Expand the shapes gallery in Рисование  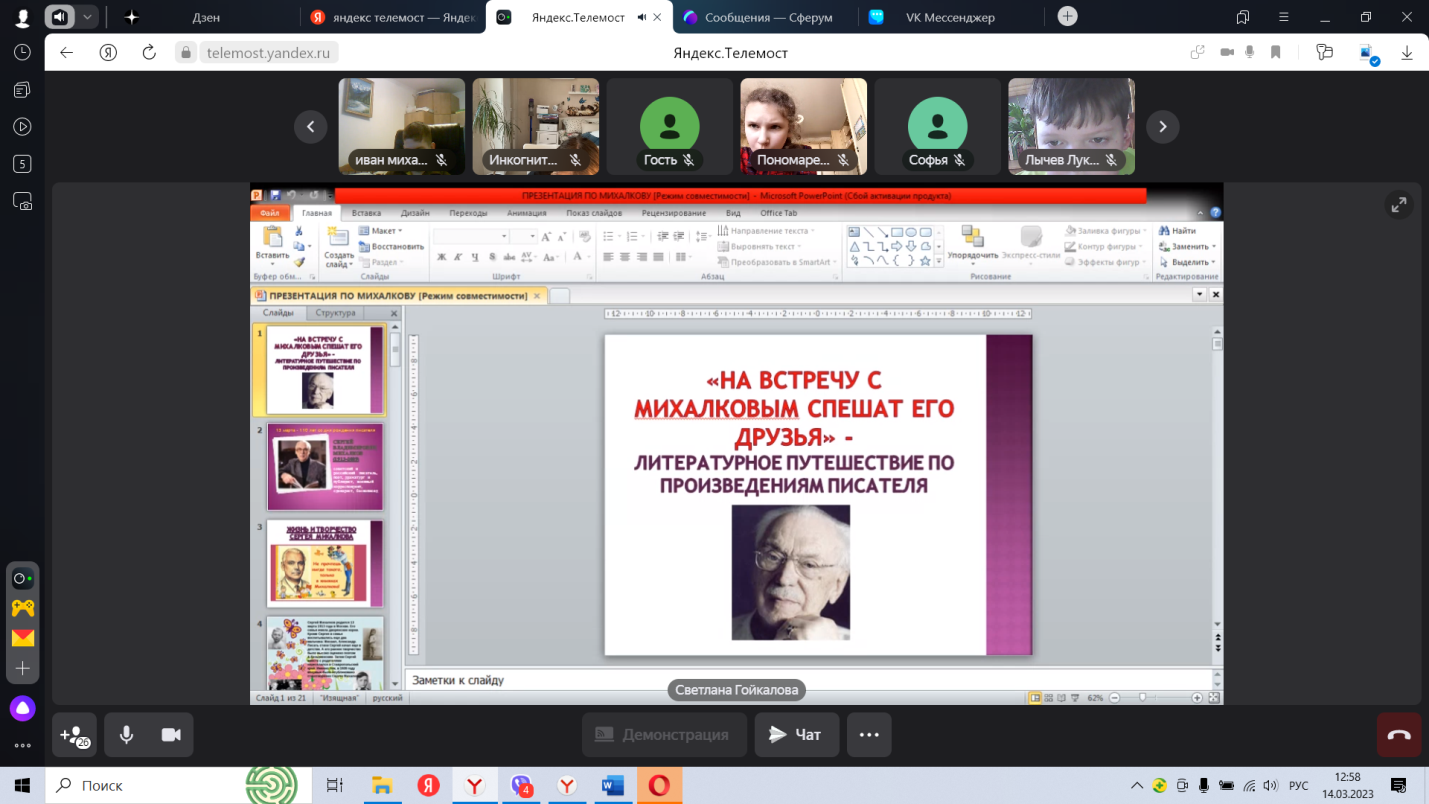point(938,261)
